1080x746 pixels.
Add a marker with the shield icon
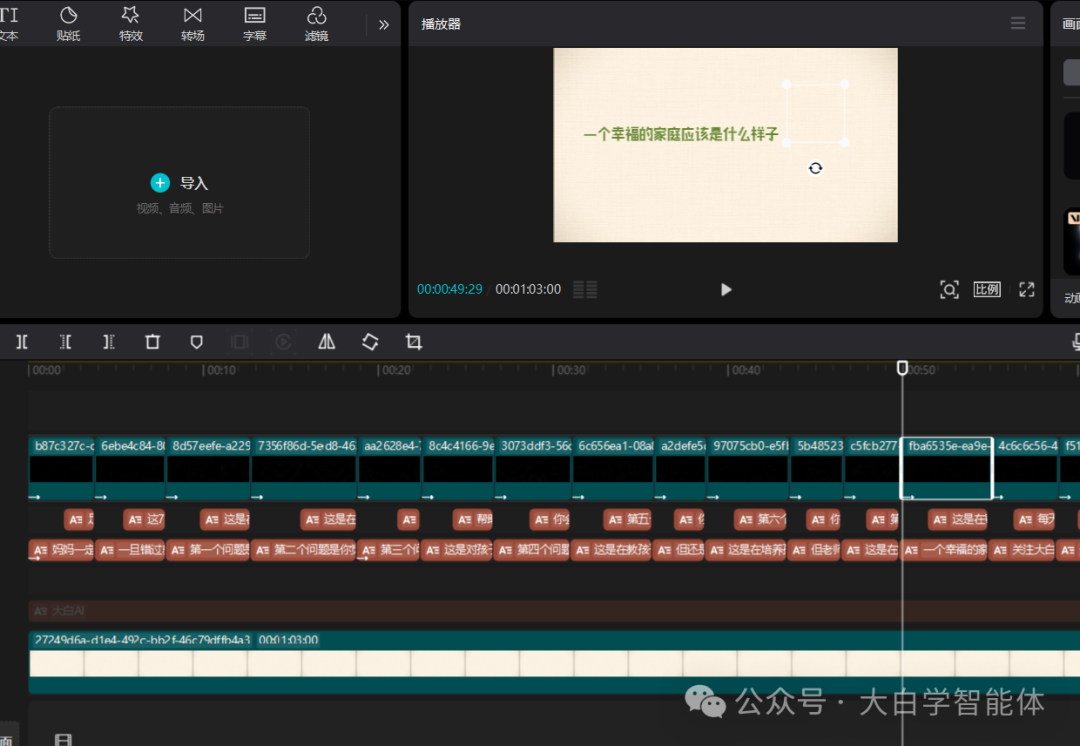click(x=196, y=342)
